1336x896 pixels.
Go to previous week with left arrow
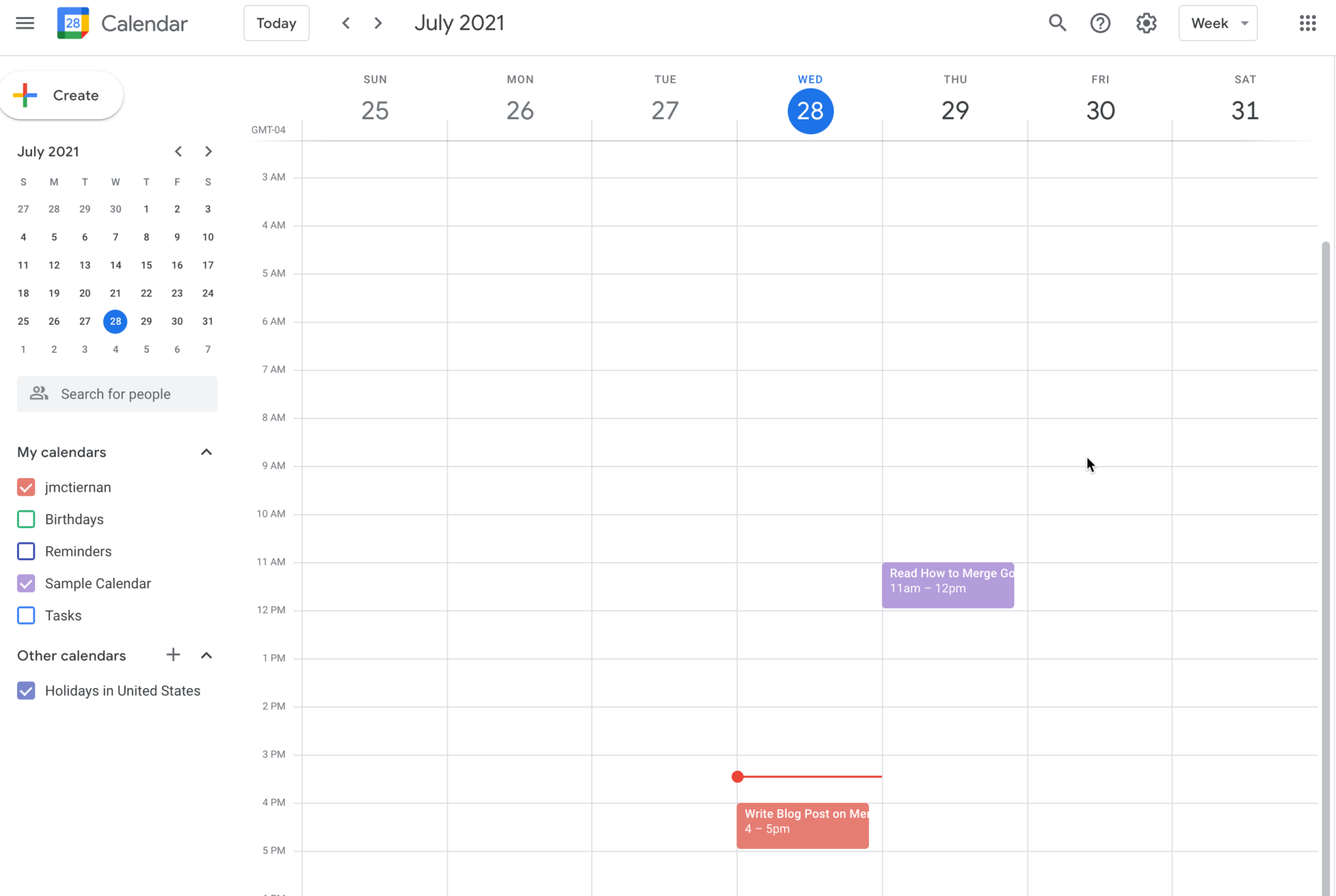coord(346,23)
